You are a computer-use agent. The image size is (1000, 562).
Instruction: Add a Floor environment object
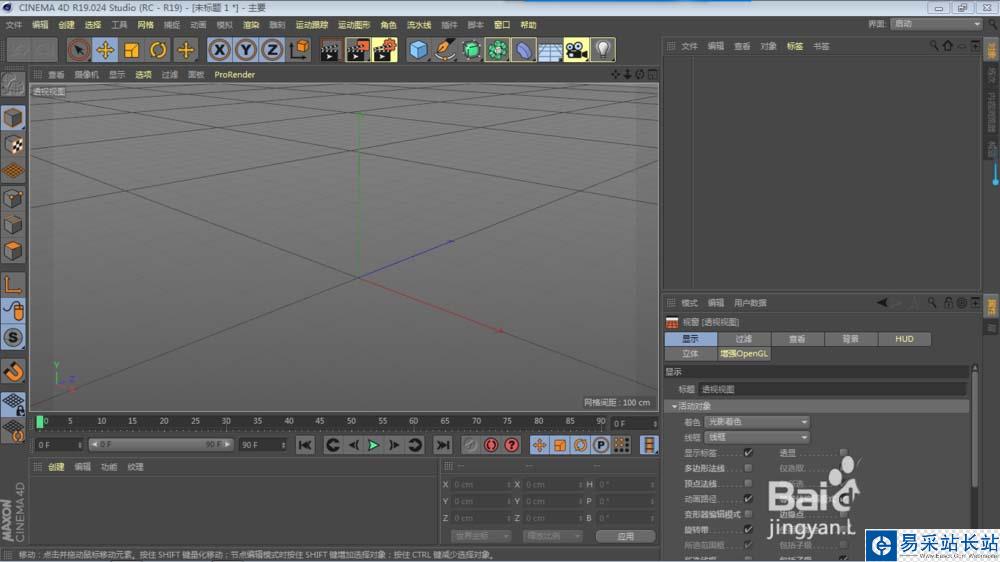(550, 50)
